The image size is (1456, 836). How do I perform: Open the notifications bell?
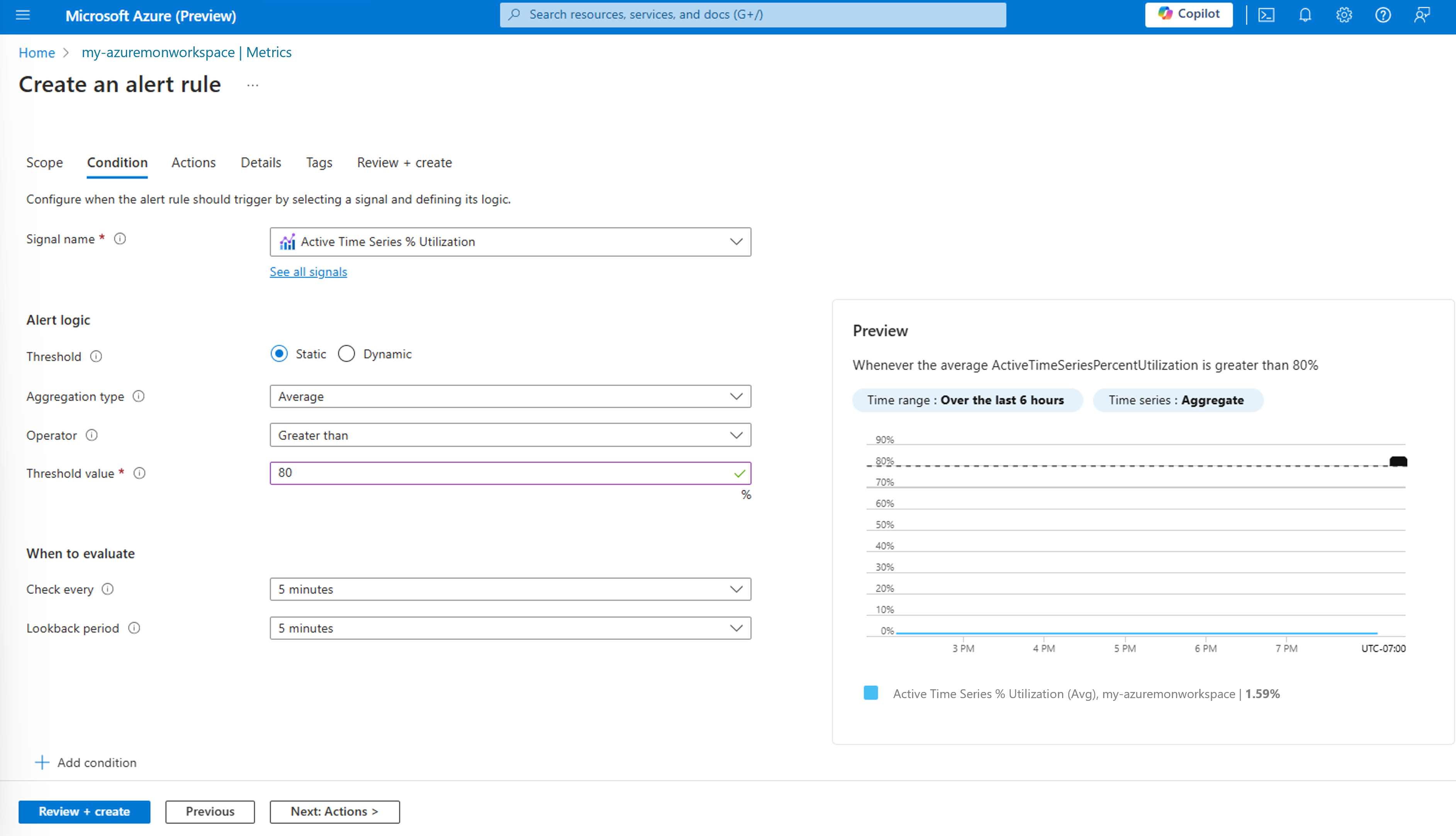click(1305, 15)
